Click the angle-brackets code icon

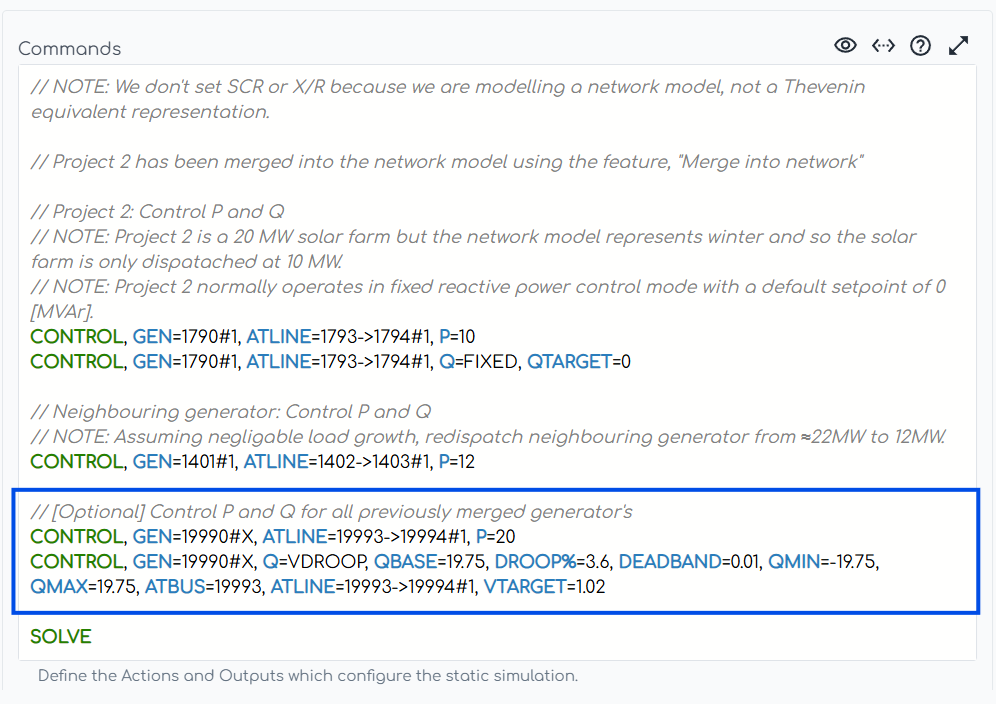click(x=883, y=45)
